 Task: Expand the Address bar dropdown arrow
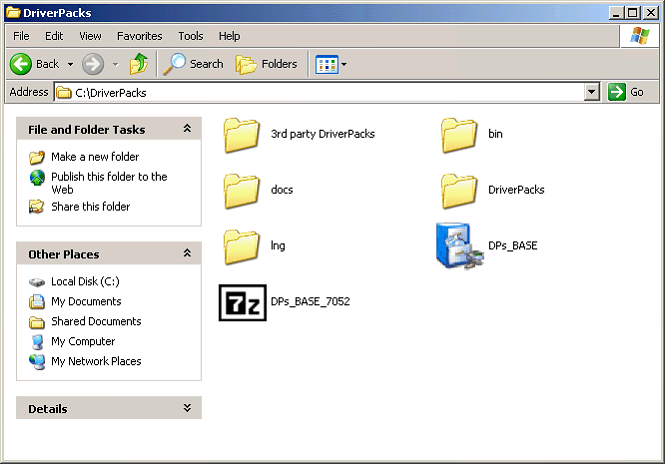point(591,92)
